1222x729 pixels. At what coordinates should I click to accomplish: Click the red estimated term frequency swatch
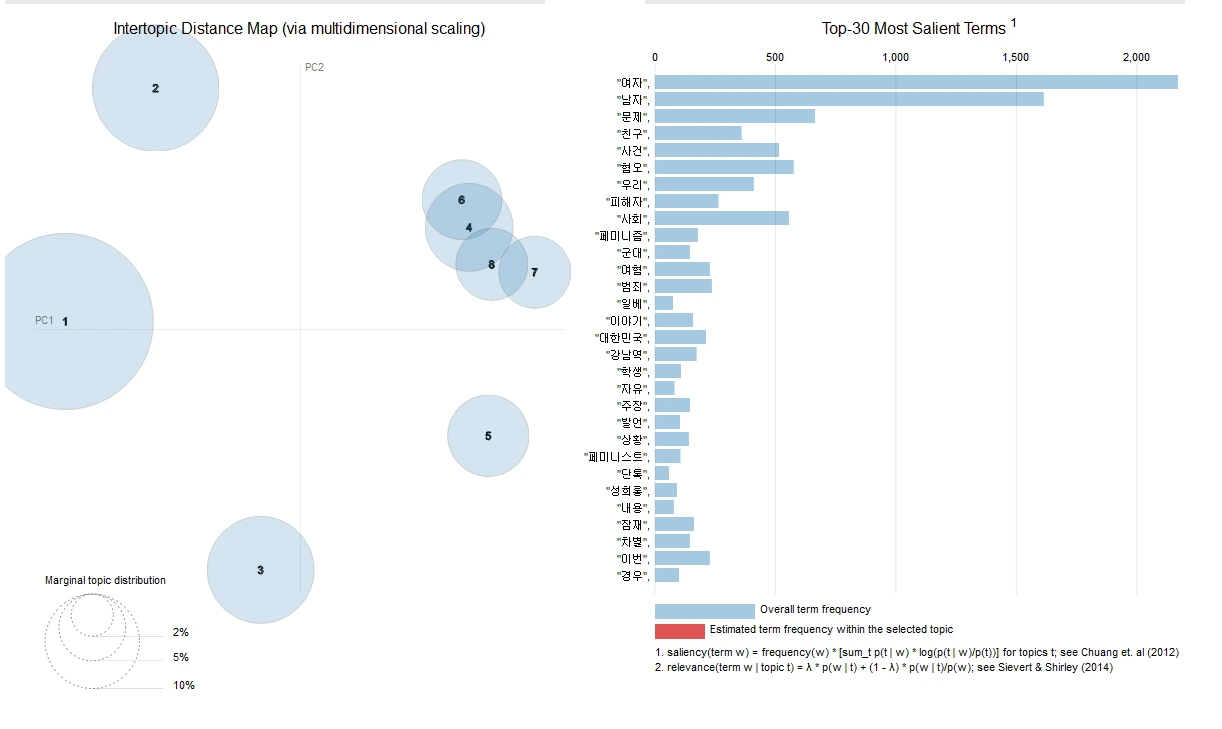coord(680,631)
